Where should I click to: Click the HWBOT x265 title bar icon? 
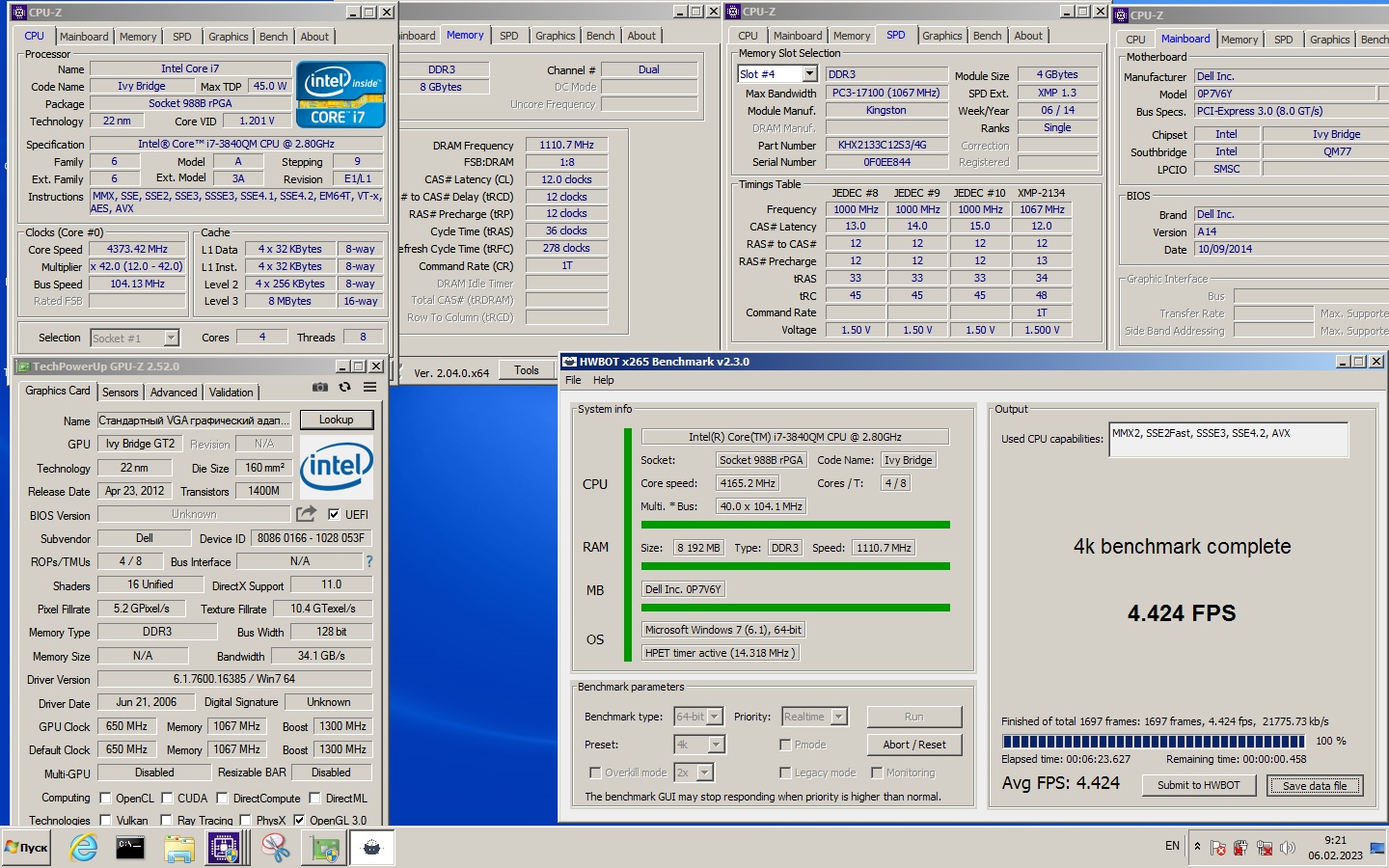[x=570, y=362]
